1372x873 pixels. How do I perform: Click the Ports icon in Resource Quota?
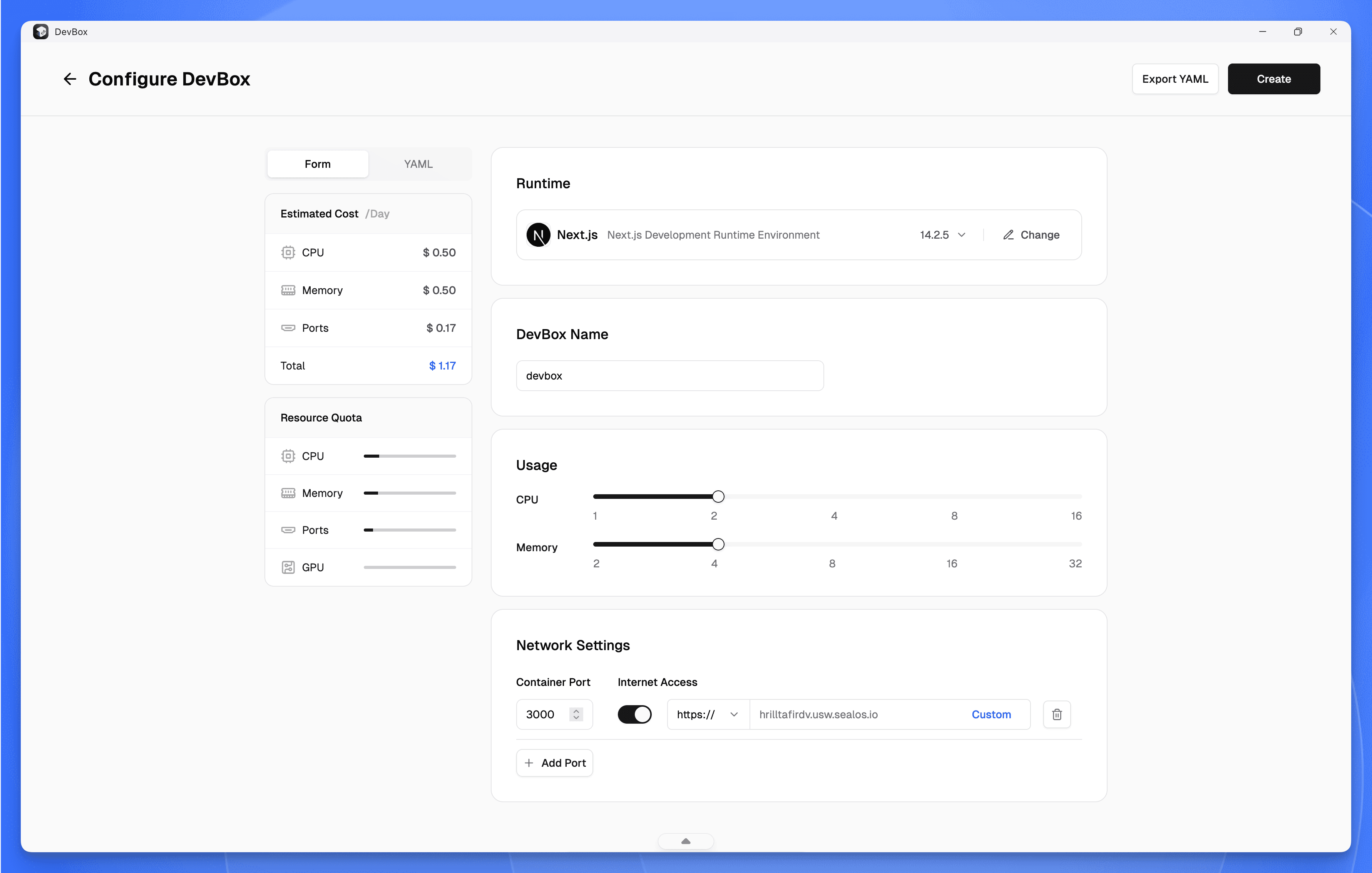[288, 530]
